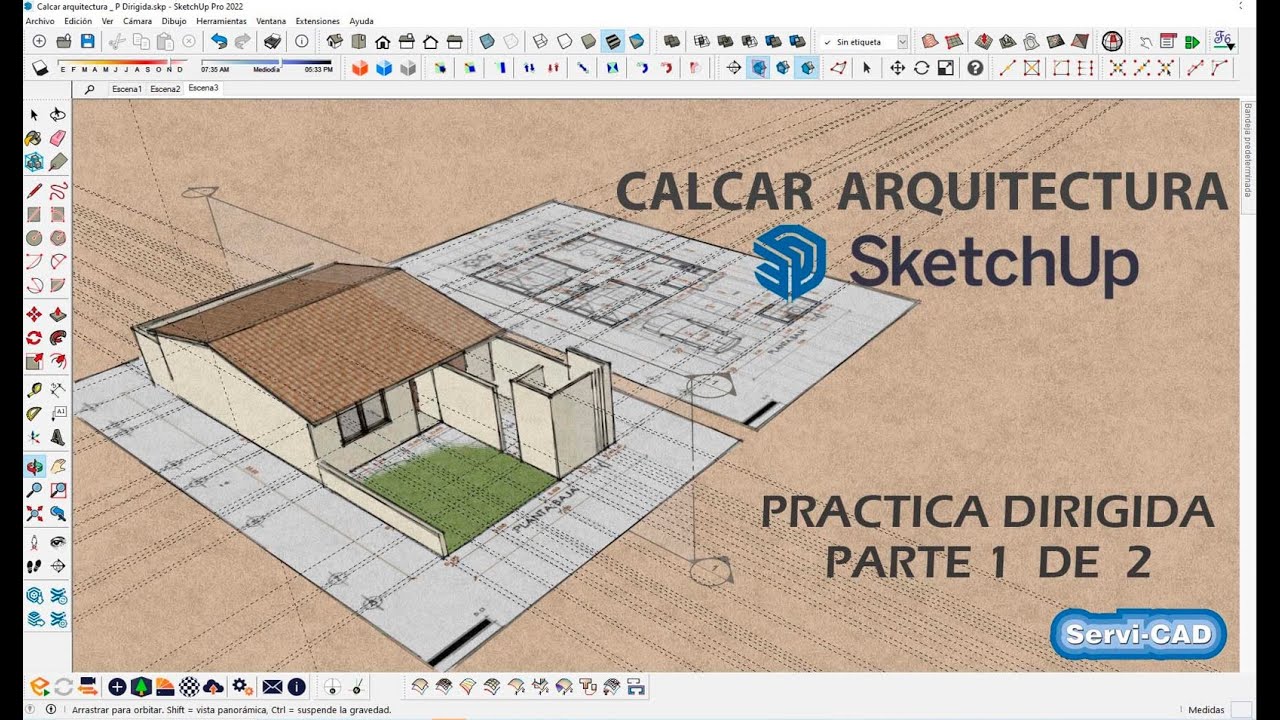Activate the Zoom Extents tool
This screenshot has height=720, width=1280.
pos(34,514)
